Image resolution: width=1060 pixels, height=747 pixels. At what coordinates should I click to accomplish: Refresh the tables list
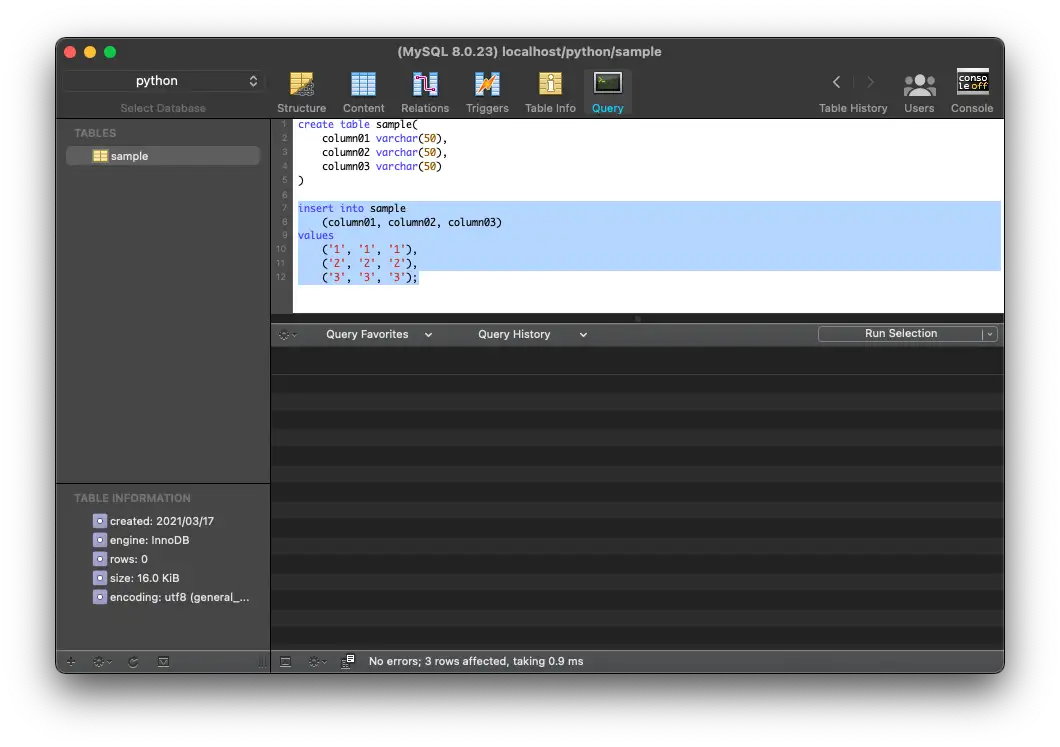[133, 662]
